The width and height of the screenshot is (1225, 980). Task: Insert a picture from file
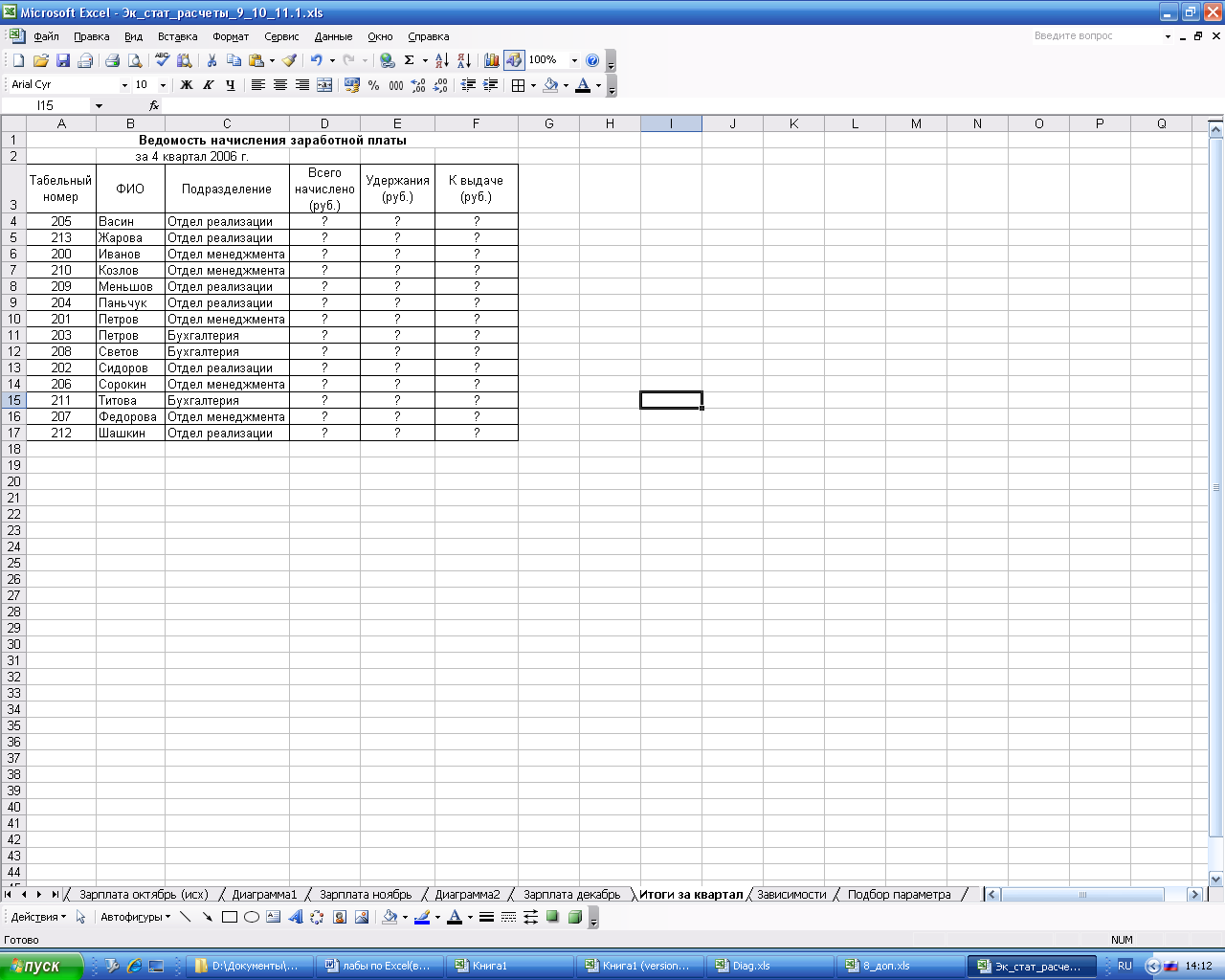pyautogui.click(x=362, y=917)
